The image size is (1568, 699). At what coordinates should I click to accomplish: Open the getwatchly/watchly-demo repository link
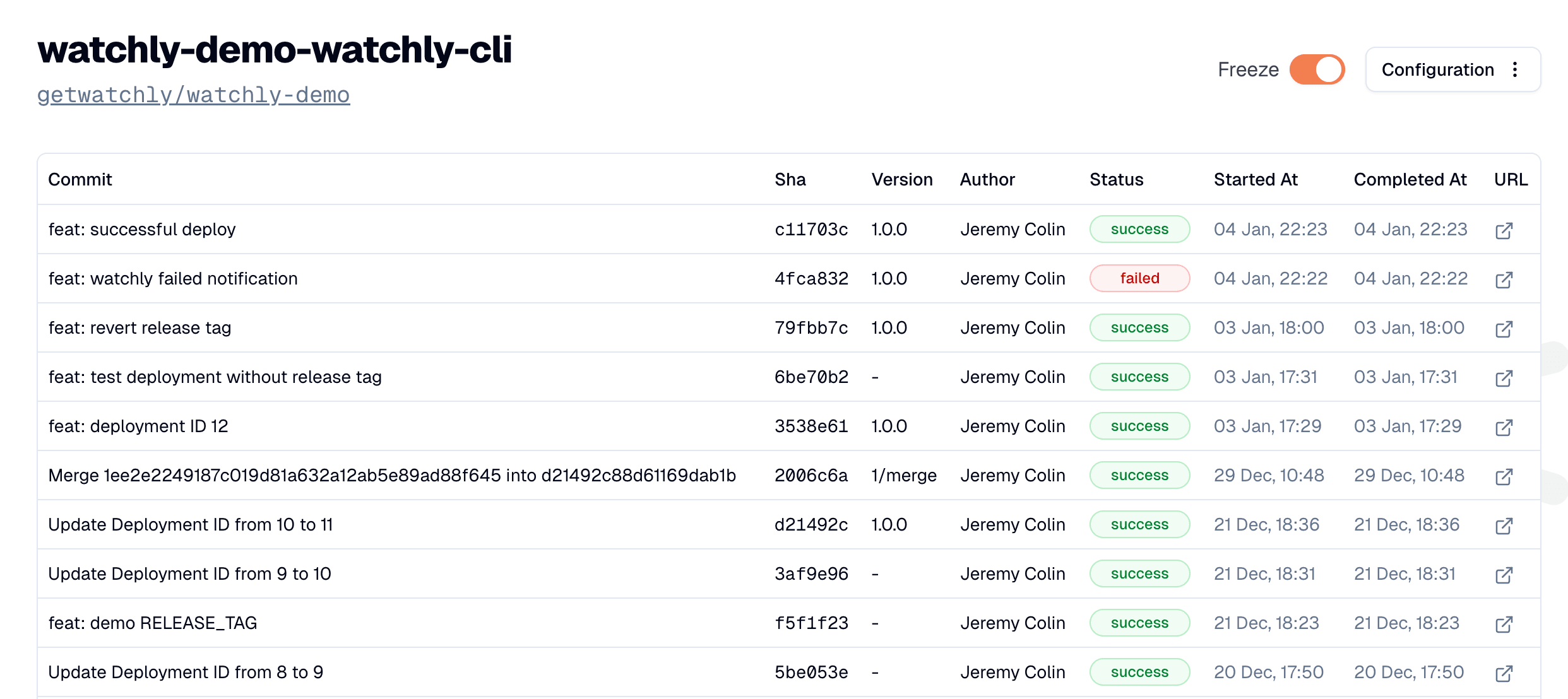(193, 95)
